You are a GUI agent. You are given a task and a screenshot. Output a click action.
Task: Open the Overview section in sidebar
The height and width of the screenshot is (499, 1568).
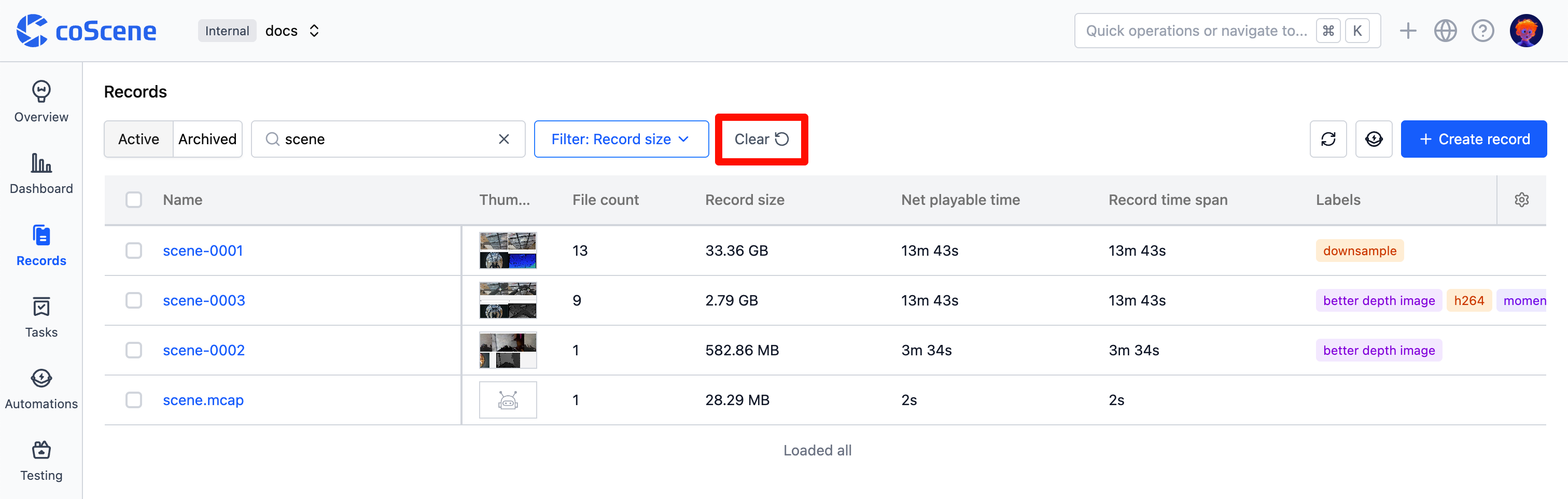[x=41, y=102]
